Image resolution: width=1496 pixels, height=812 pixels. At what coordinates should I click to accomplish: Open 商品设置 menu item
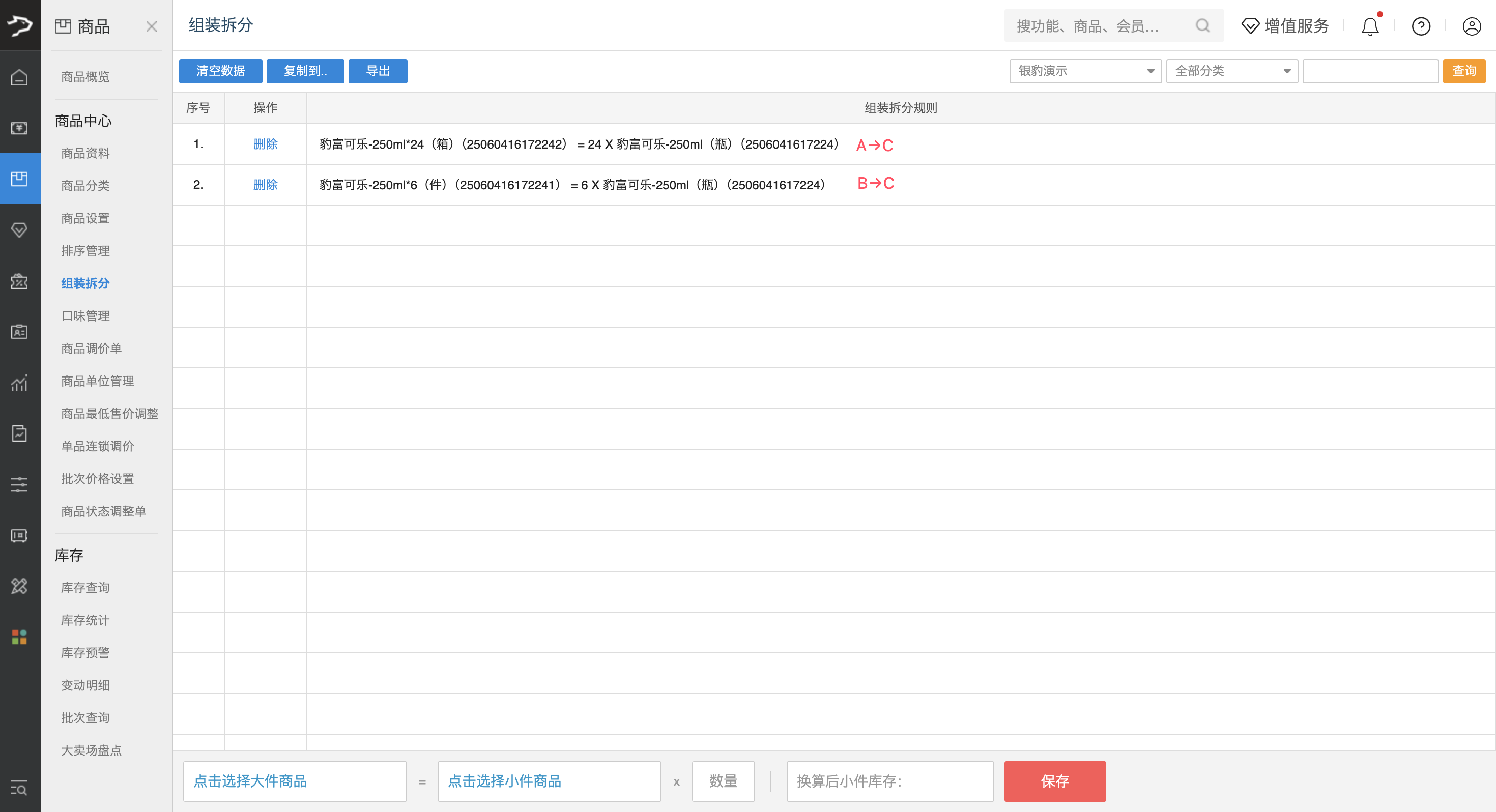click(x=85, y=218)
